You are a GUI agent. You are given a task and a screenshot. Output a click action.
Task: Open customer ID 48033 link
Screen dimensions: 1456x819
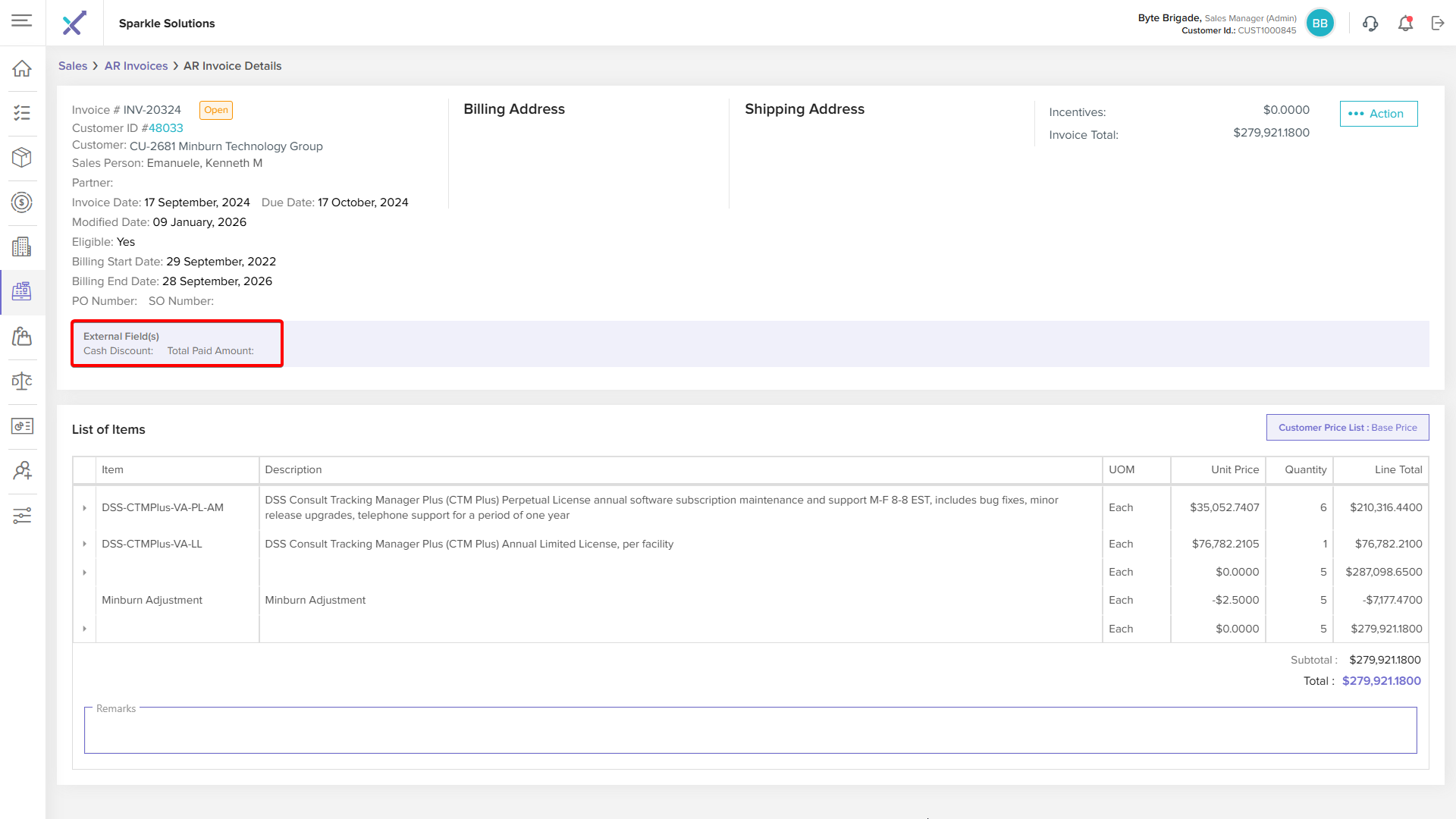click(x=165, y=128)
